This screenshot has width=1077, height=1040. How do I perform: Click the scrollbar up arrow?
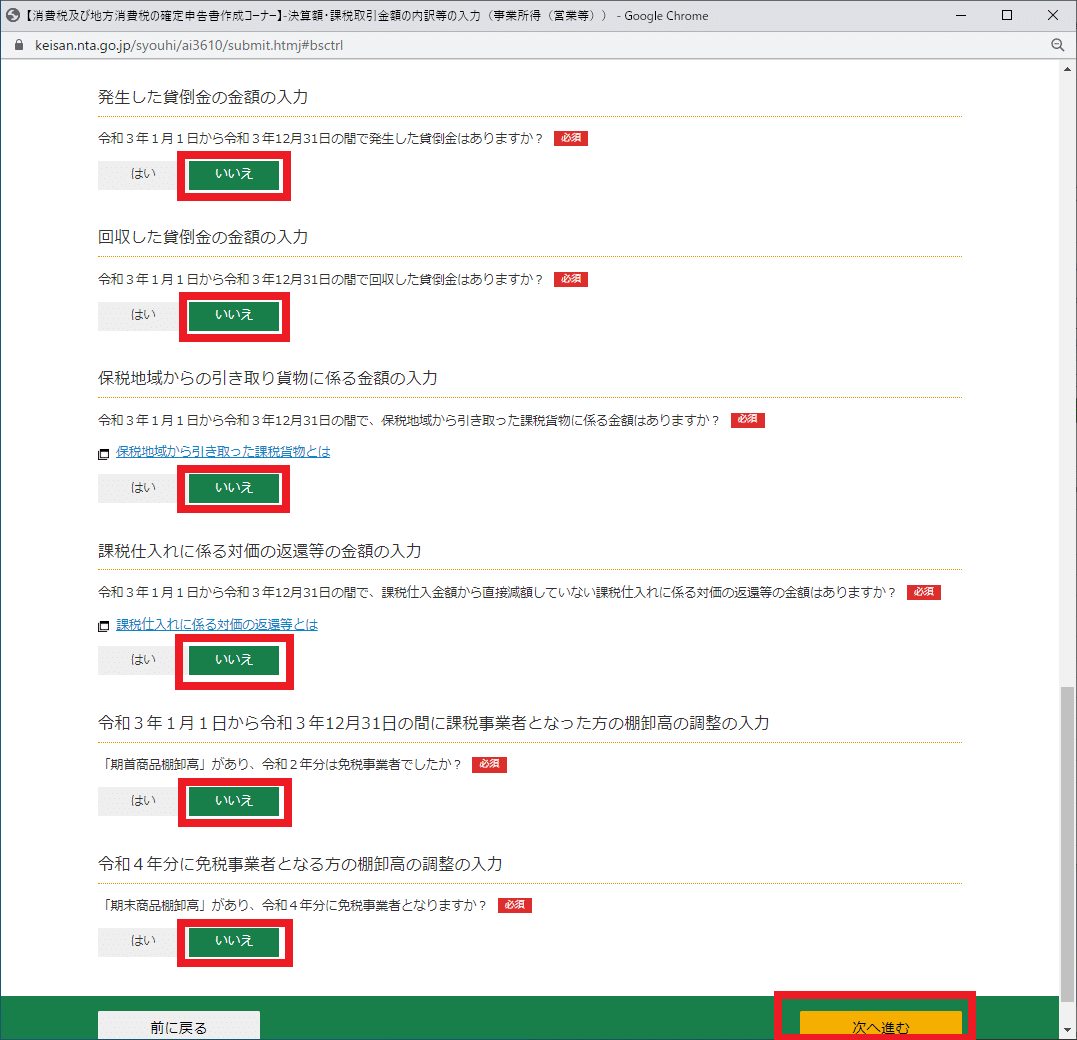(1067, 69)
